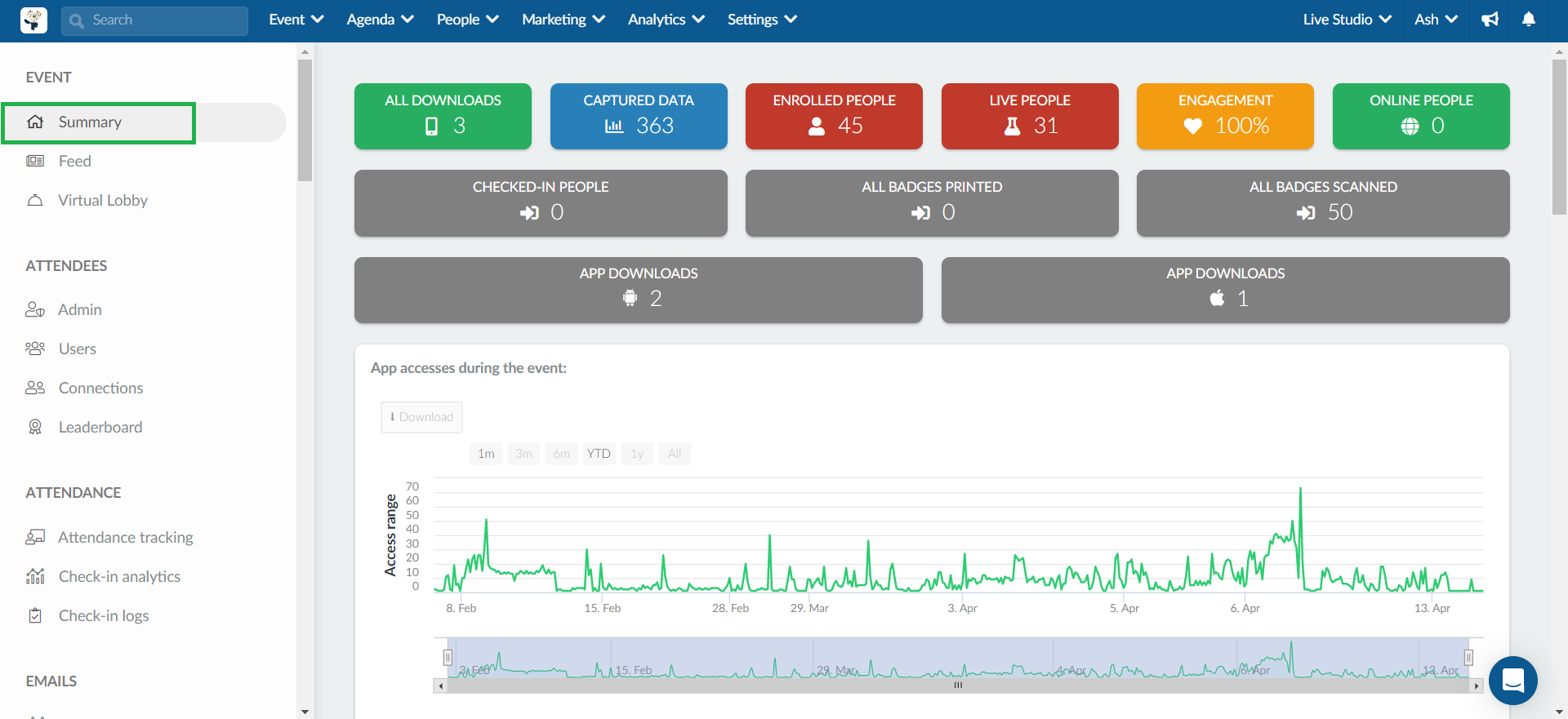Viewport: 1568px width, 719px height.
Task: Click the search magnifier icon
Action: coord(77,20)
